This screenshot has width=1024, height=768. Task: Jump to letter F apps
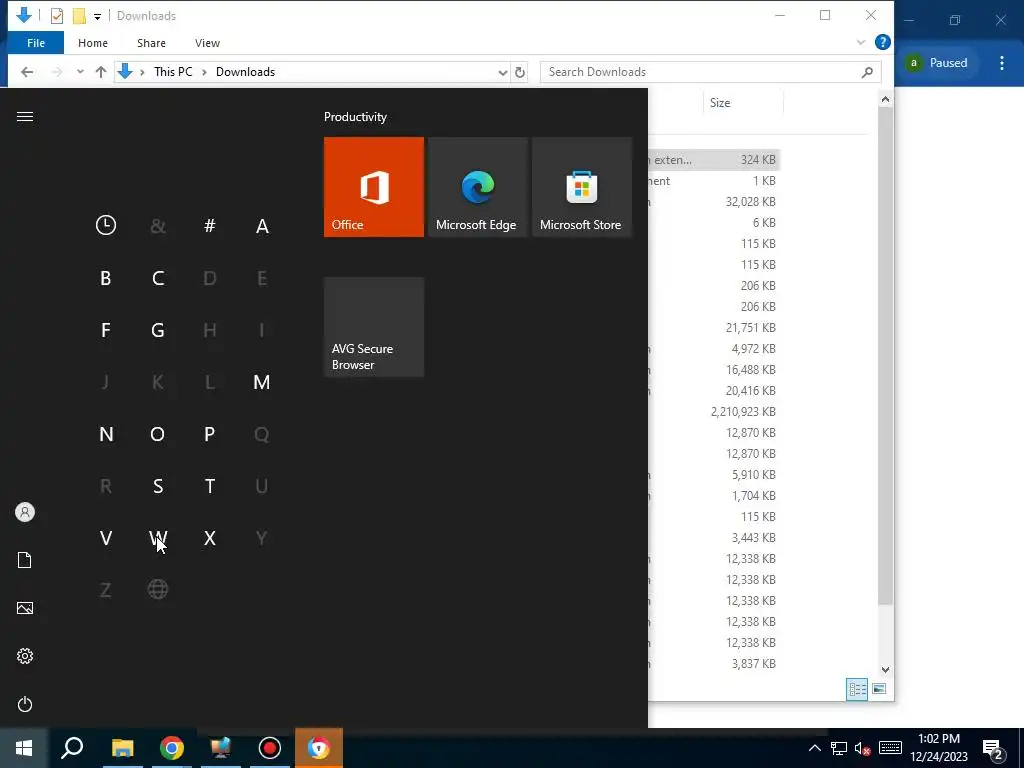(106, 330)
